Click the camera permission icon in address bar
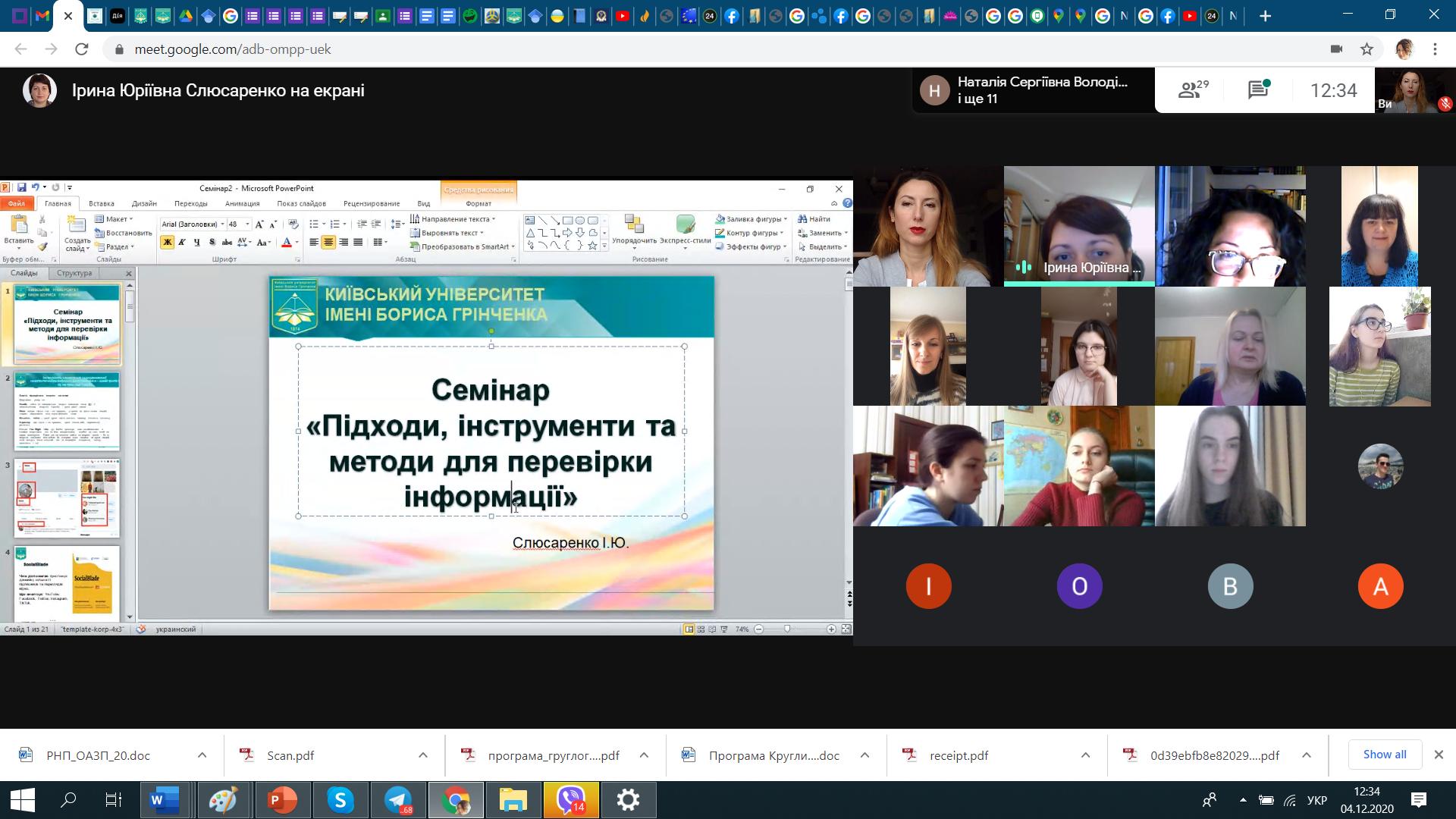This screenshot has width=1456, height=819. (x=1336, y=49)
